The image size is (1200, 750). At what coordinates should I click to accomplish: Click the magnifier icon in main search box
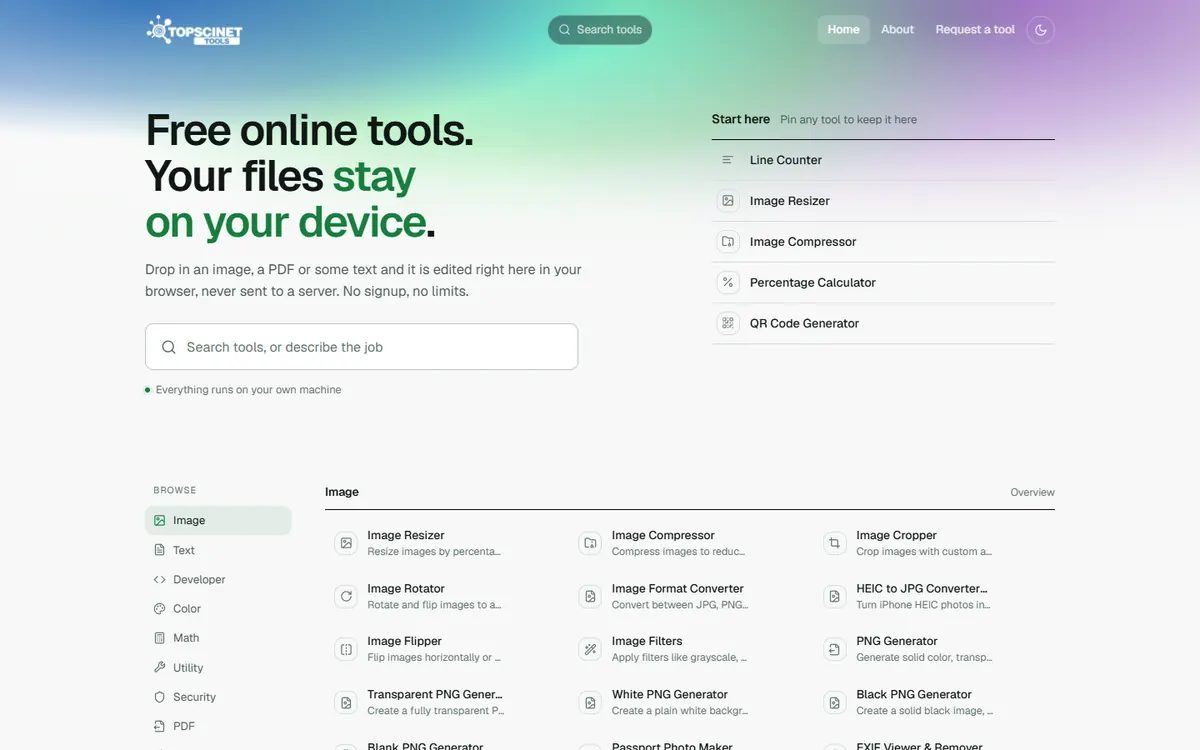(169, 347)
